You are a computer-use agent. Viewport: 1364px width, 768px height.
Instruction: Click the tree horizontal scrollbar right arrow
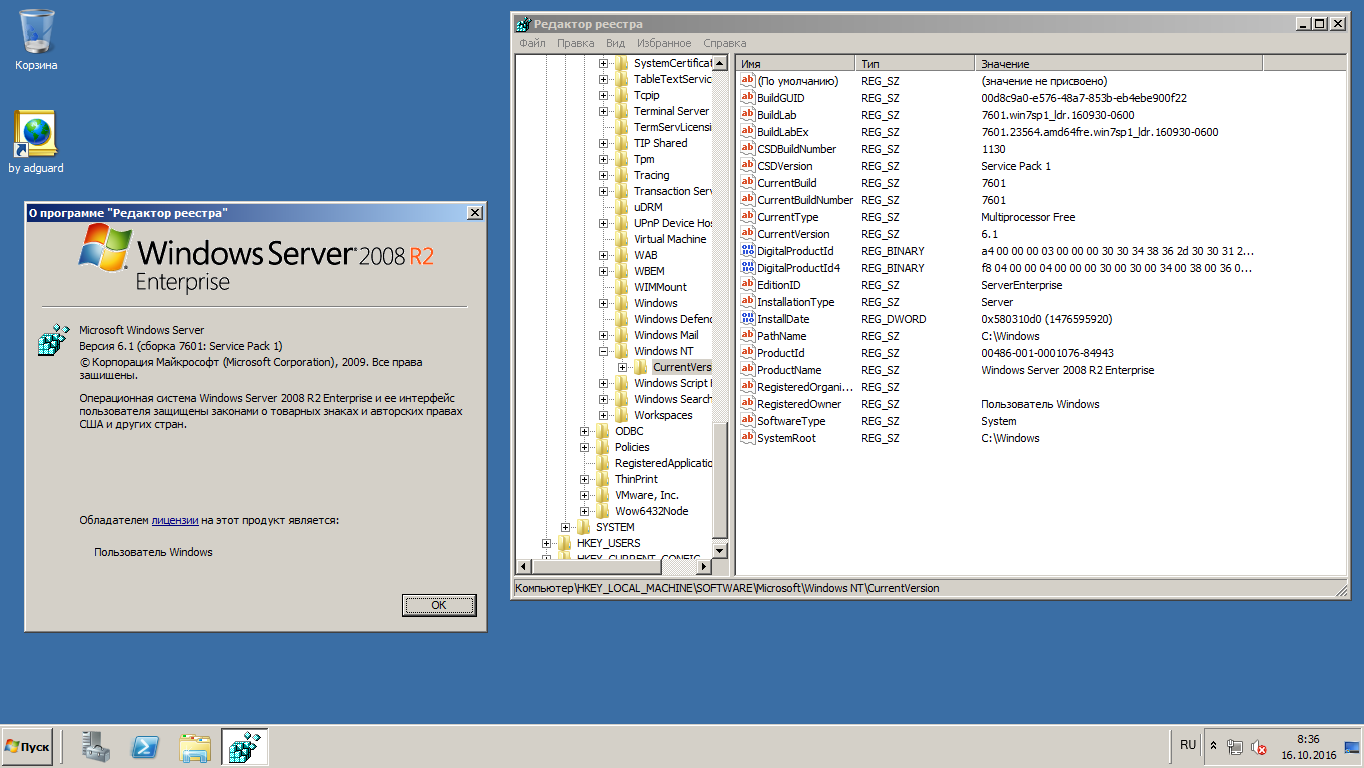704,567
